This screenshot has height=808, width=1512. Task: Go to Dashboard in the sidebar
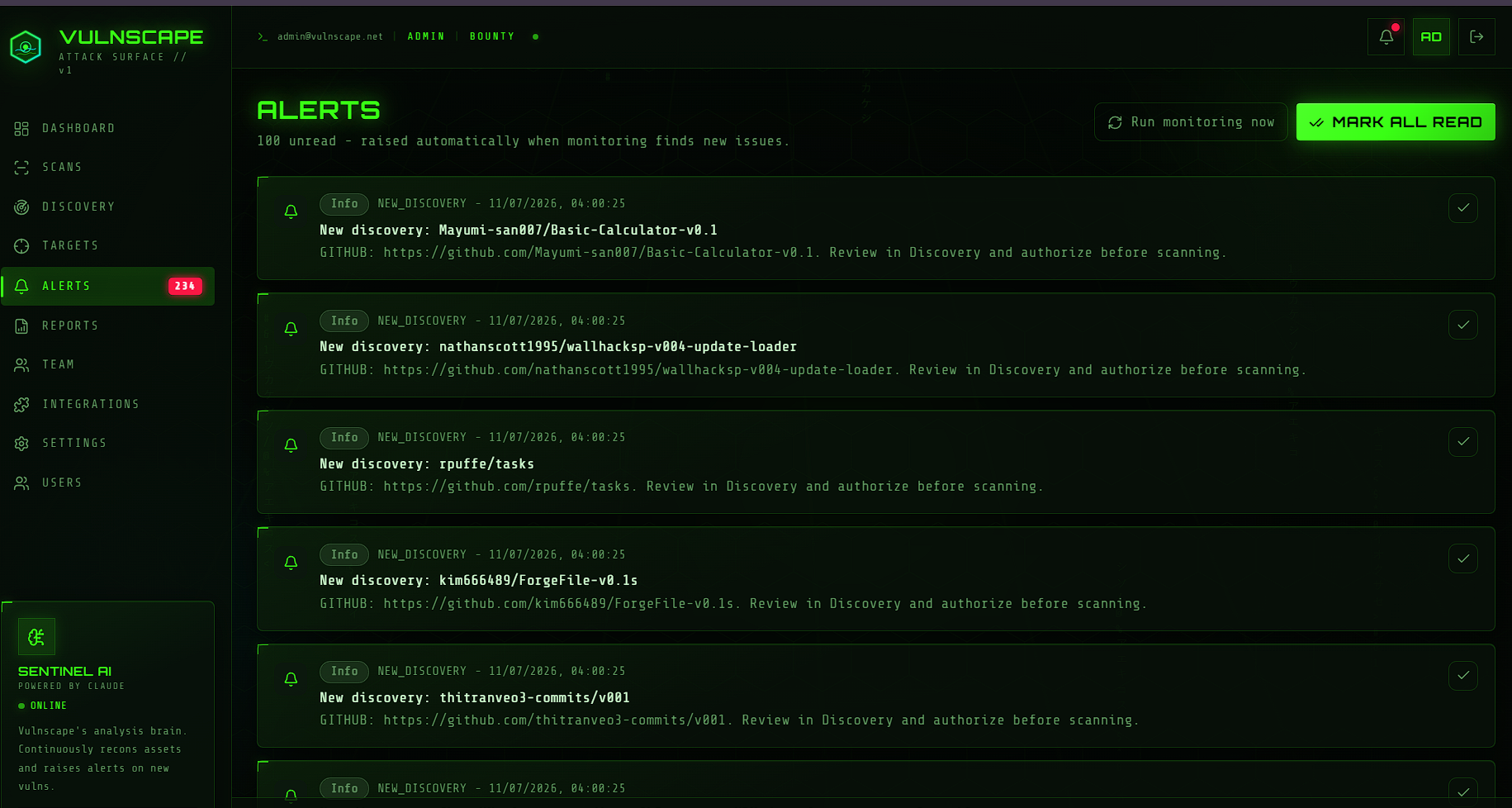pos(108,128)
